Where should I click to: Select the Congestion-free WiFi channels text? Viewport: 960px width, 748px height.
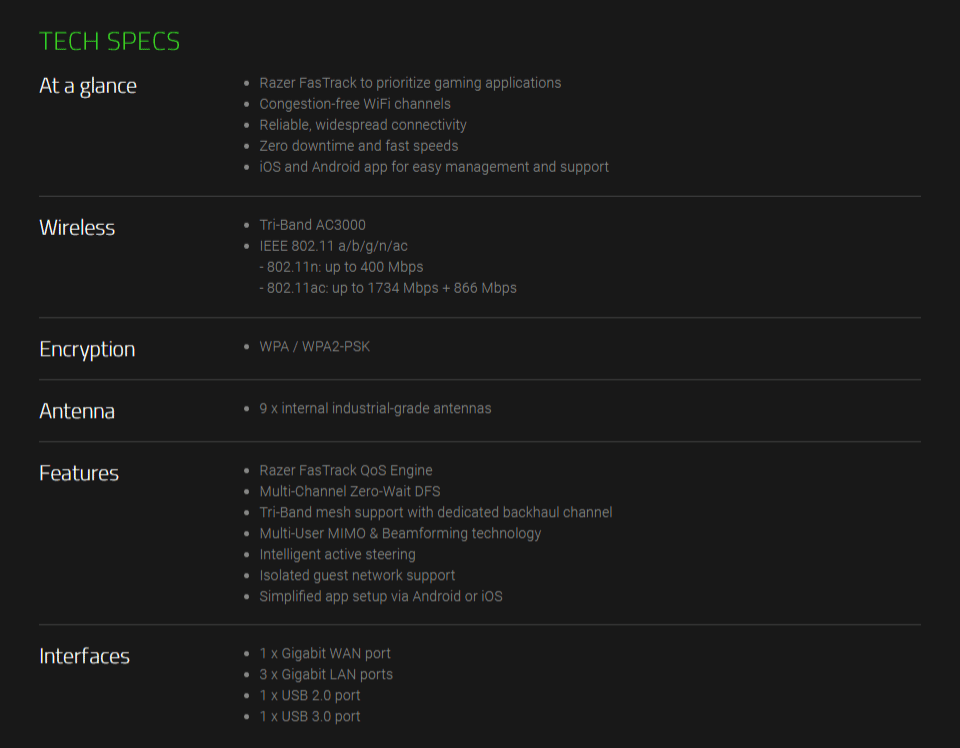(x=355, y=104)
